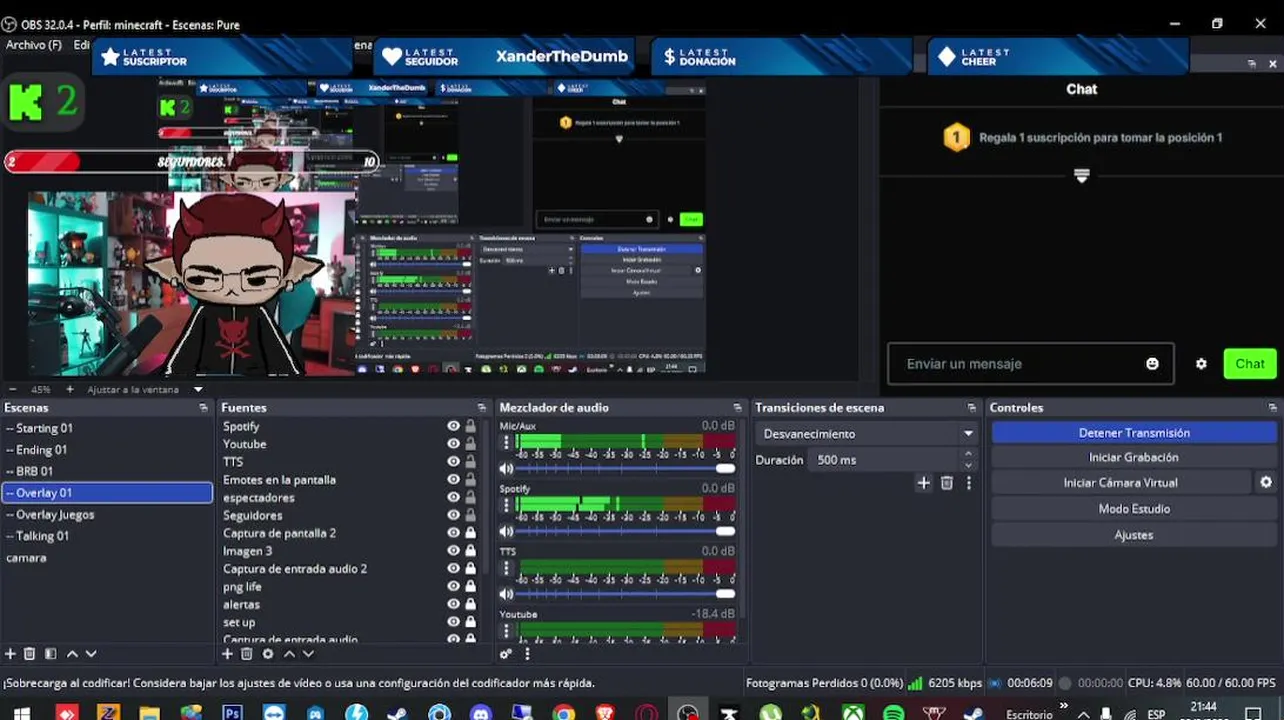The image size is (1284, 720).
Task: Expand chat leaderboard chevron below gift message
Action: coord(1081,175)
